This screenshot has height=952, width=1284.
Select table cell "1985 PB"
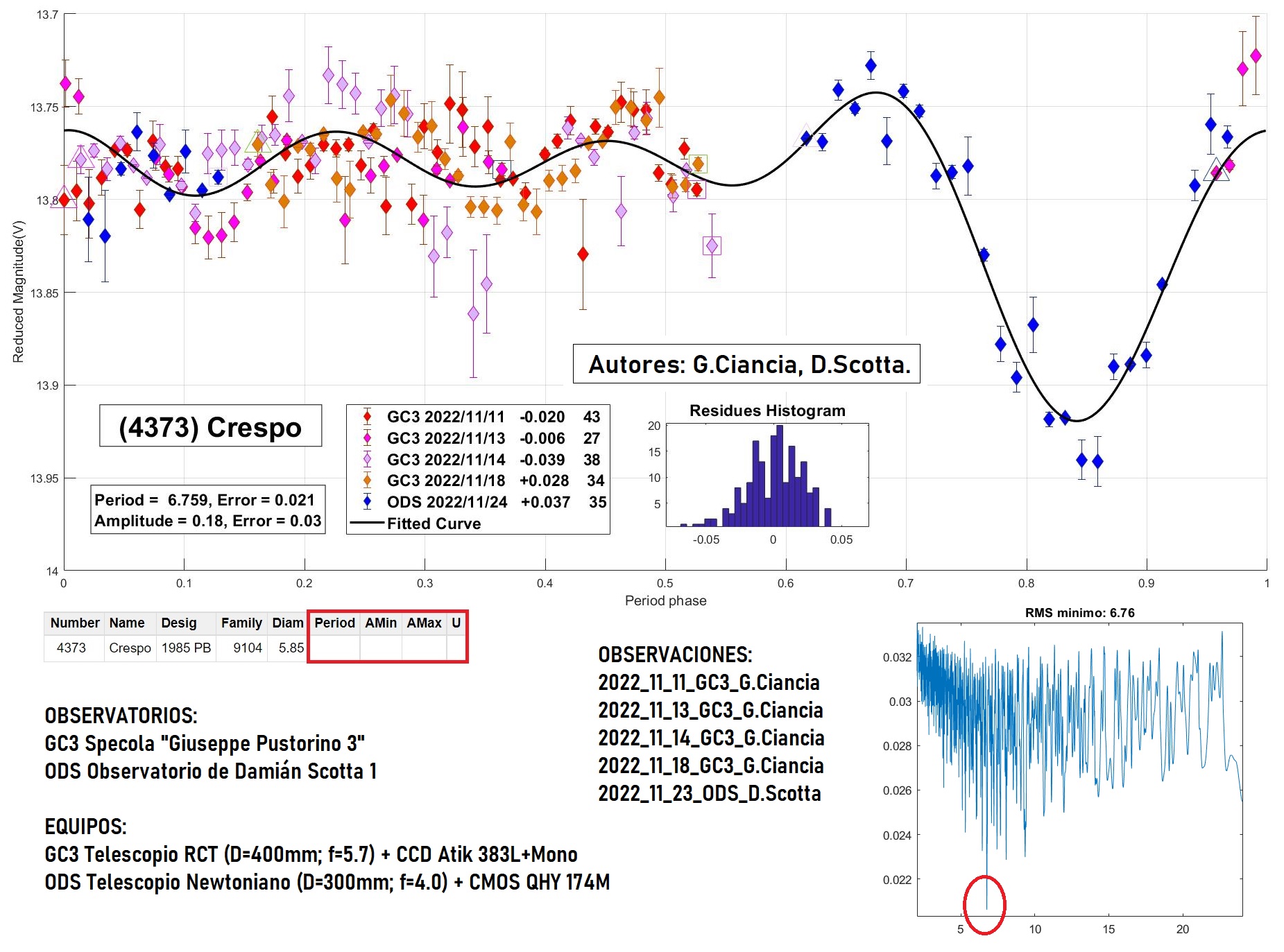point(186,648)
